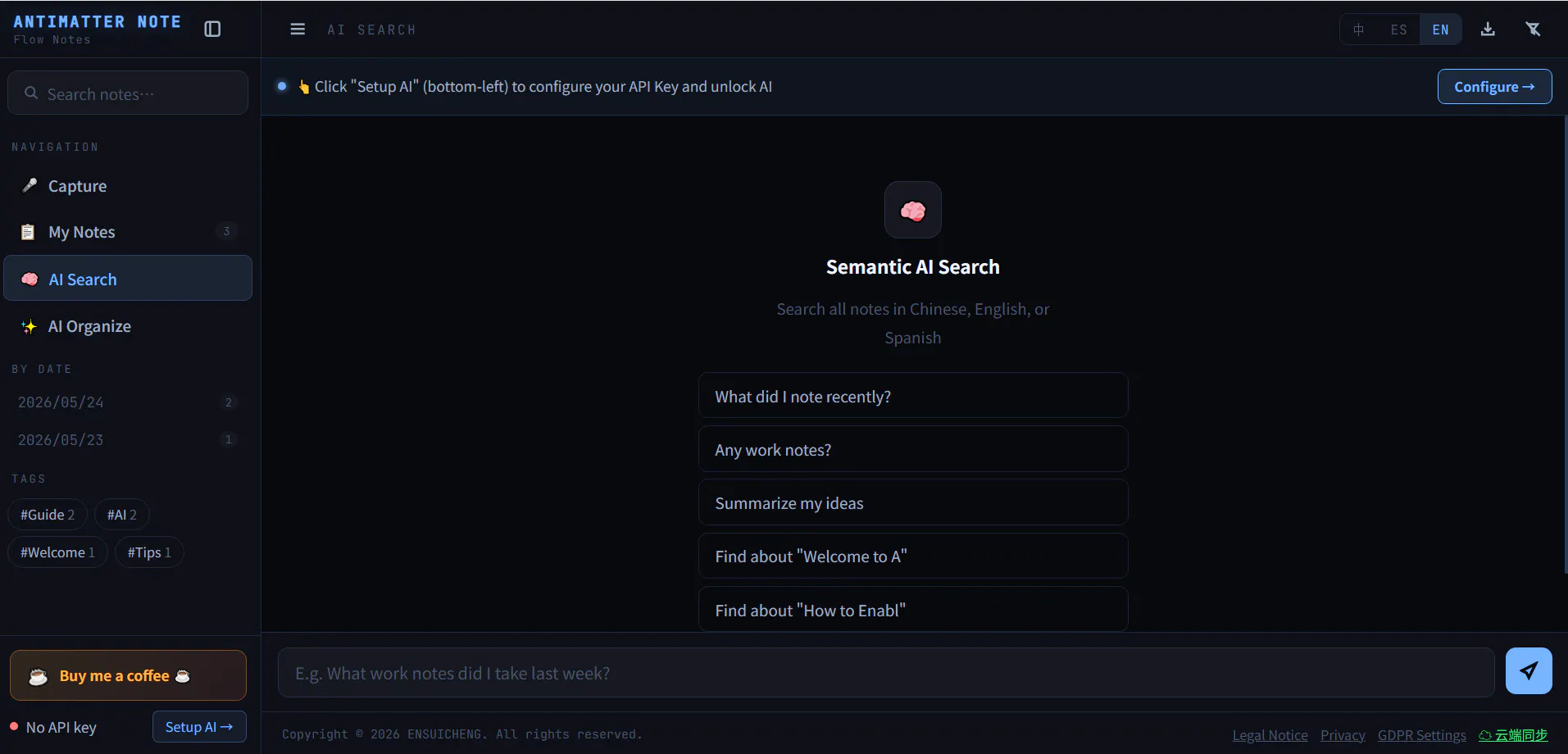Focus the AI search question input
The height and width of the screenshot is (754, 1568).
coord(886,673)
